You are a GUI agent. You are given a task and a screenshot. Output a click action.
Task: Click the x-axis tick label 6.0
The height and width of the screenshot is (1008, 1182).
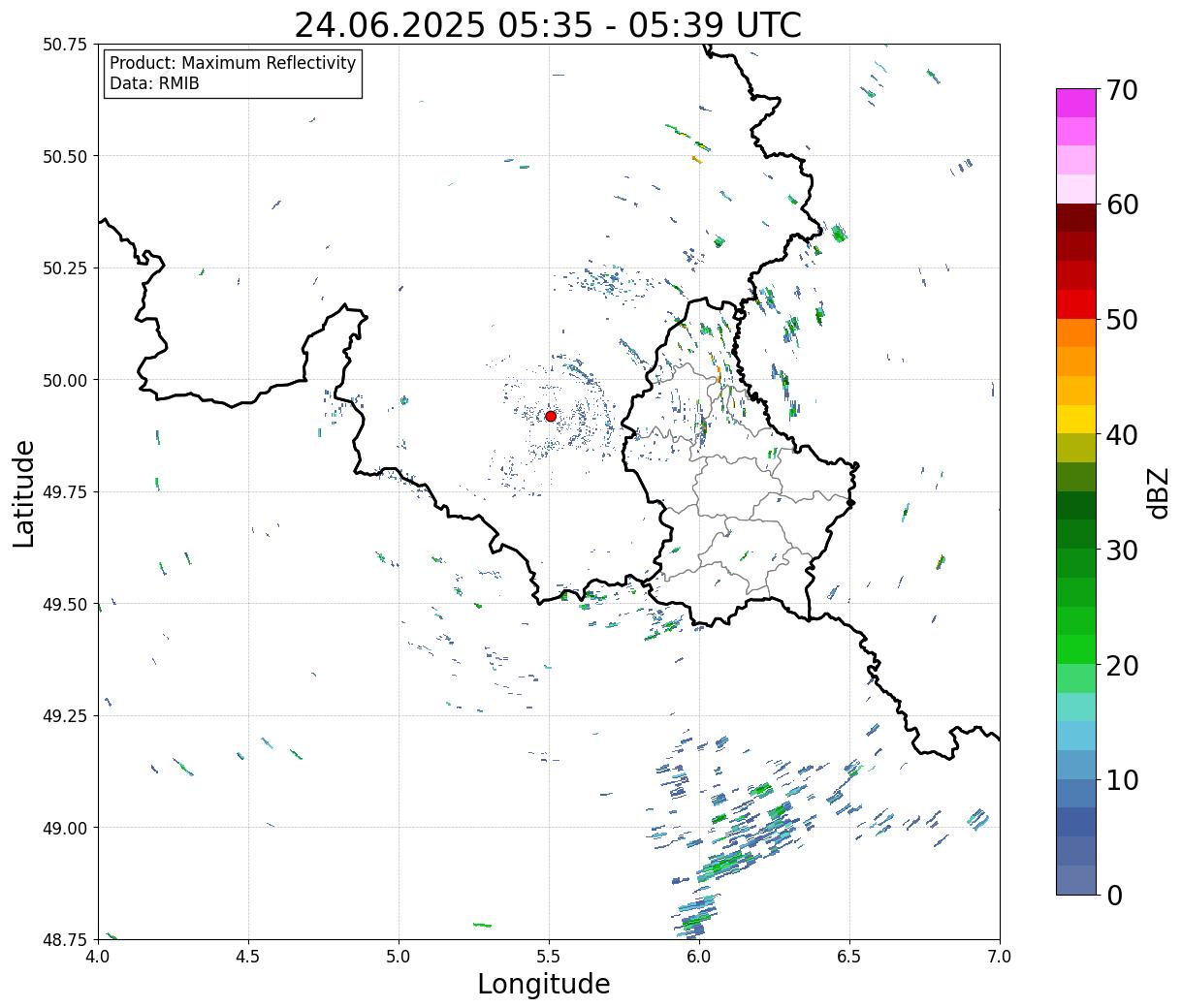pos(699,956)
